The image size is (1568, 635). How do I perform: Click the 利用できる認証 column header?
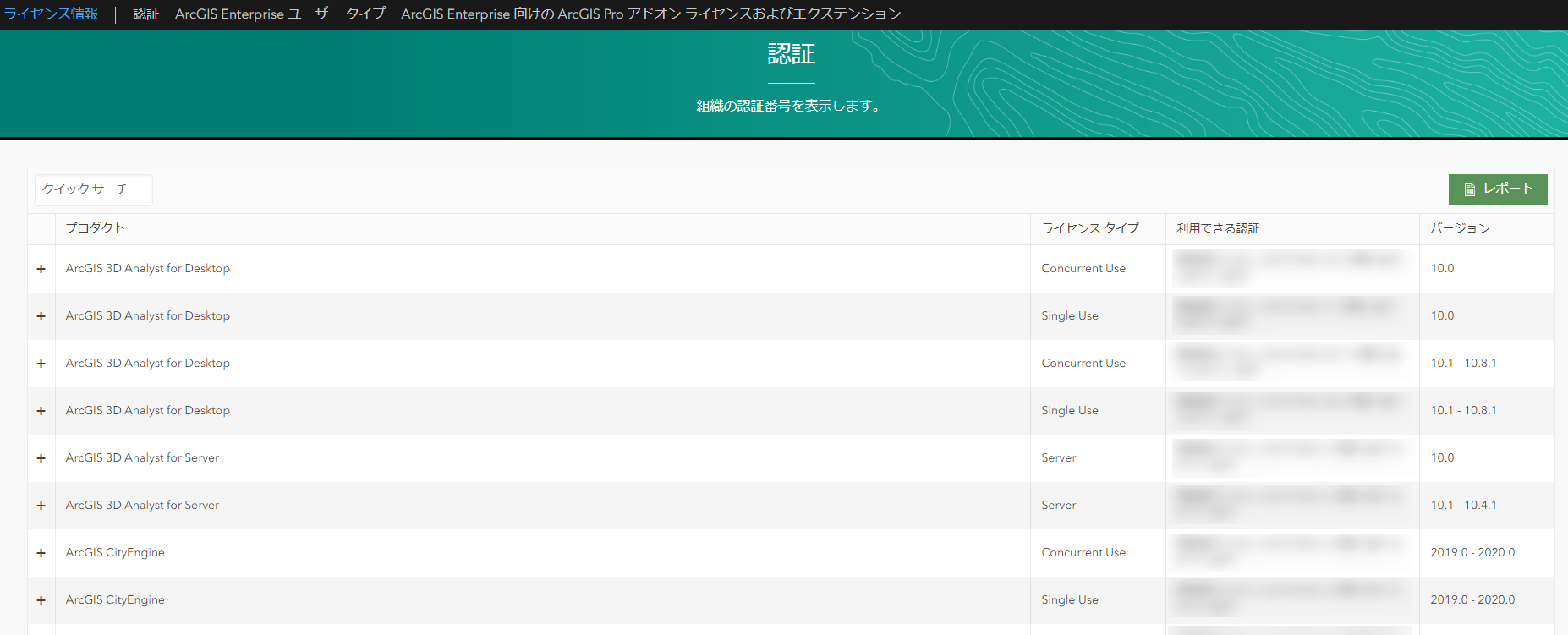1218,228
